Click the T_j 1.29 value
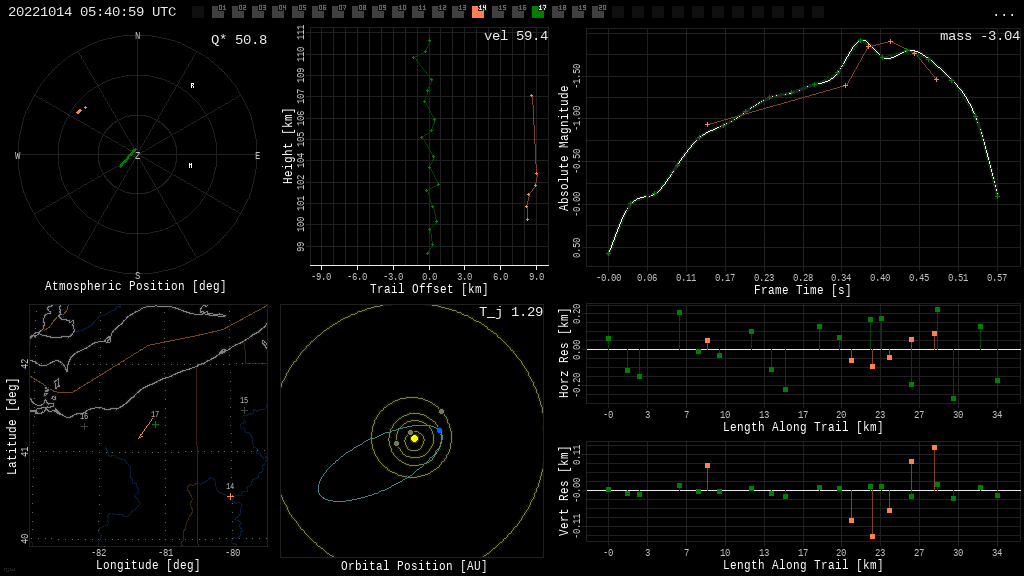Image resolution: width=1024 pixels, height=576 pixels. pos(511,312)
